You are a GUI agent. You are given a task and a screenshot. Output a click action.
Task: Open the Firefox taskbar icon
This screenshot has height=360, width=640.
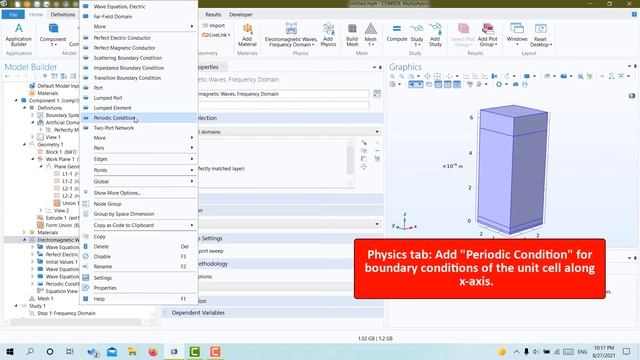coord(153,351)
